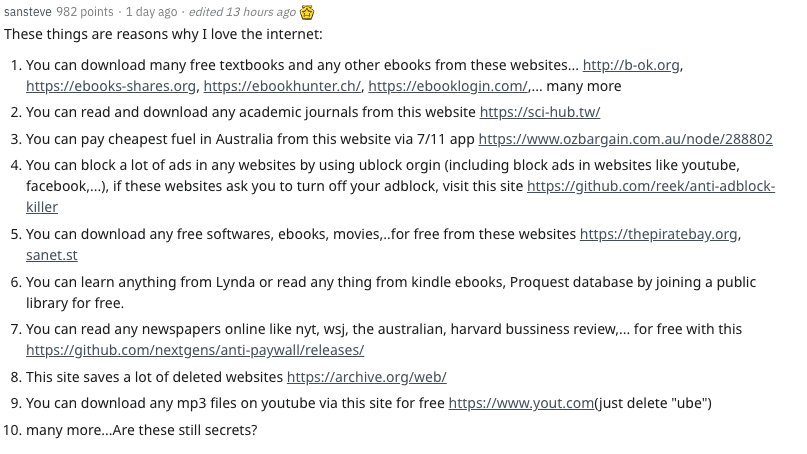Click the gold award icon
Image resolution: width=807 pixels, height=454 pixels.
(310, 13)
